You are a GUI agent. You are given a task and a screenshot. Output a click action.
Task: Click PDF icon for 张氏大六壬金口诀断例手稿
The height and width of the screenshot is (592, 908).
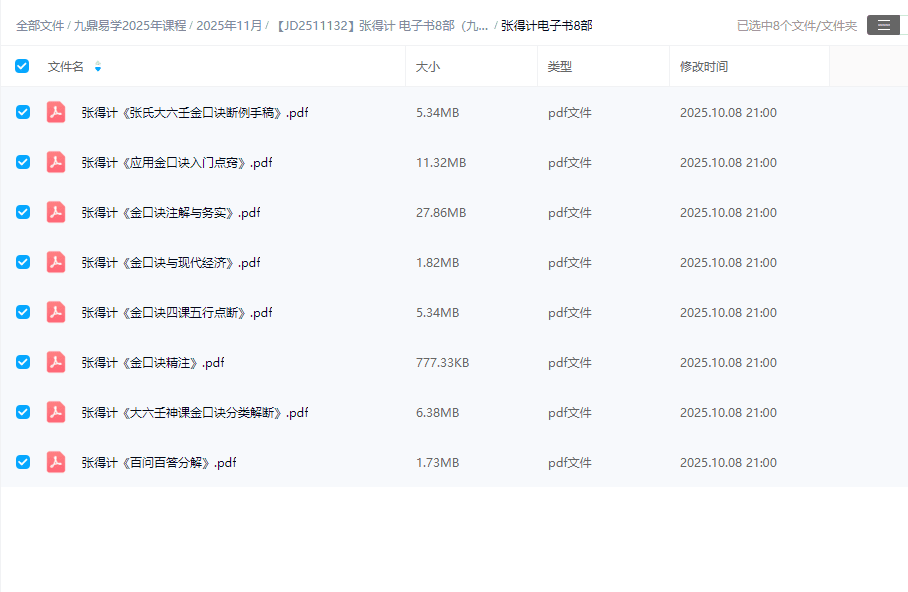coord(56,112)
